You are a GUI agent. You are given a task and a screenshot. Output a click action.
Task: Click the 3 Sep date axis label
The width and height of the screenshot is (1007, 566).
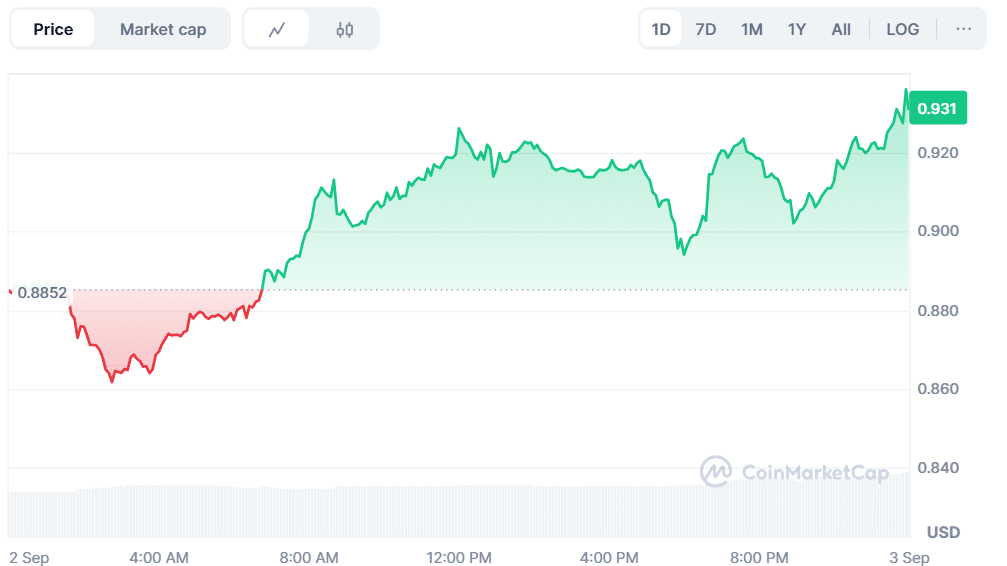910,557
